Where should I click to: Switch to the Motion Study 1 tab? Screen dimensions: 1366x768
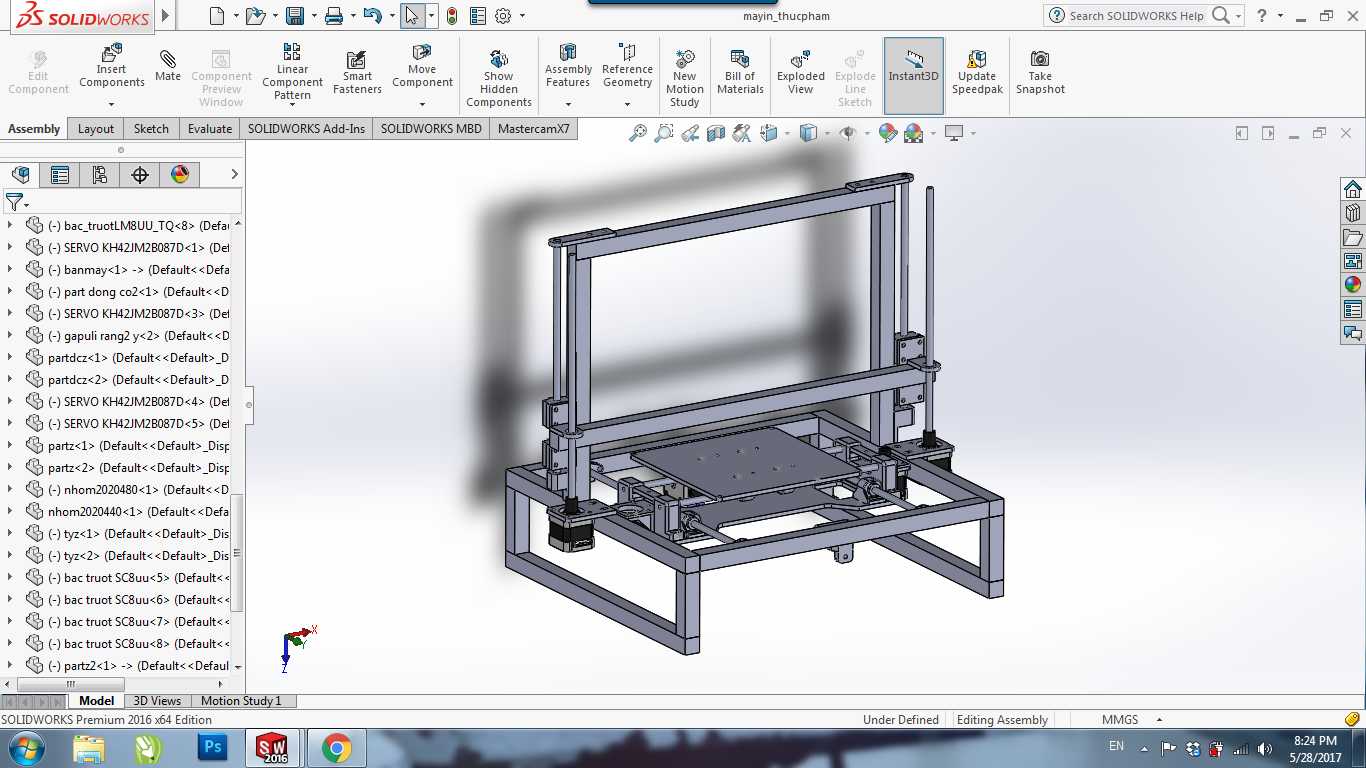(241, 701)
